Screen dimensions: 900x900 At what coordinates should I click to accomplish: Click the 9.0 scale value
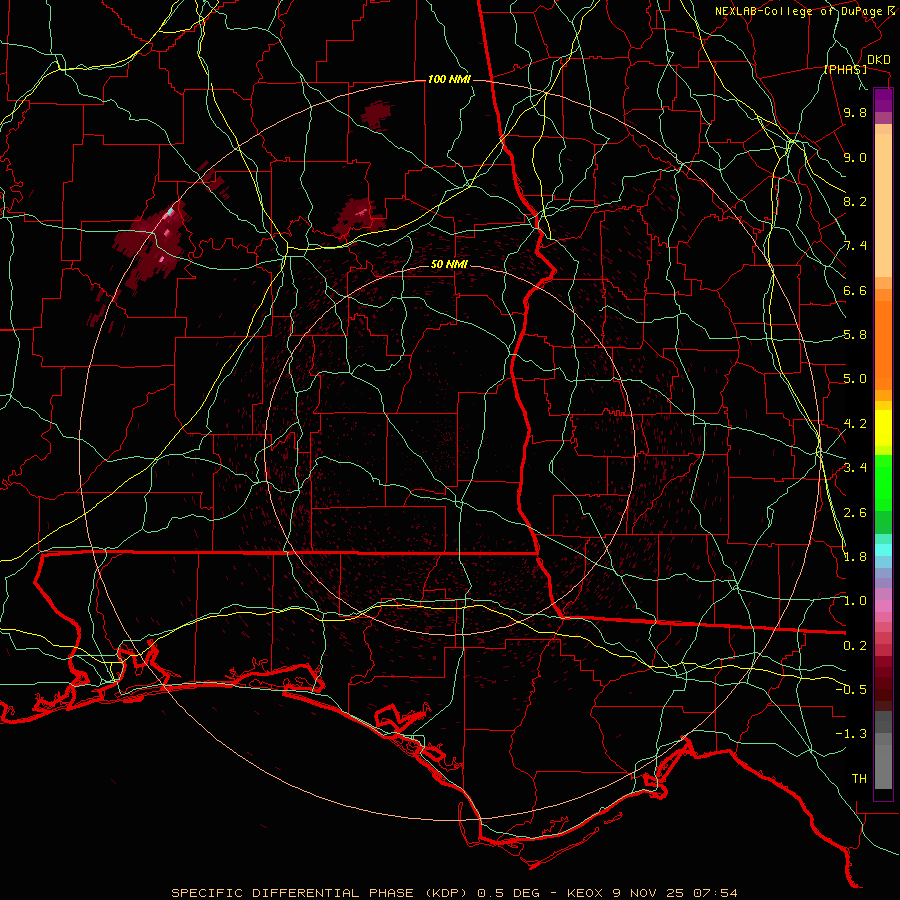(x=855, y=157)
